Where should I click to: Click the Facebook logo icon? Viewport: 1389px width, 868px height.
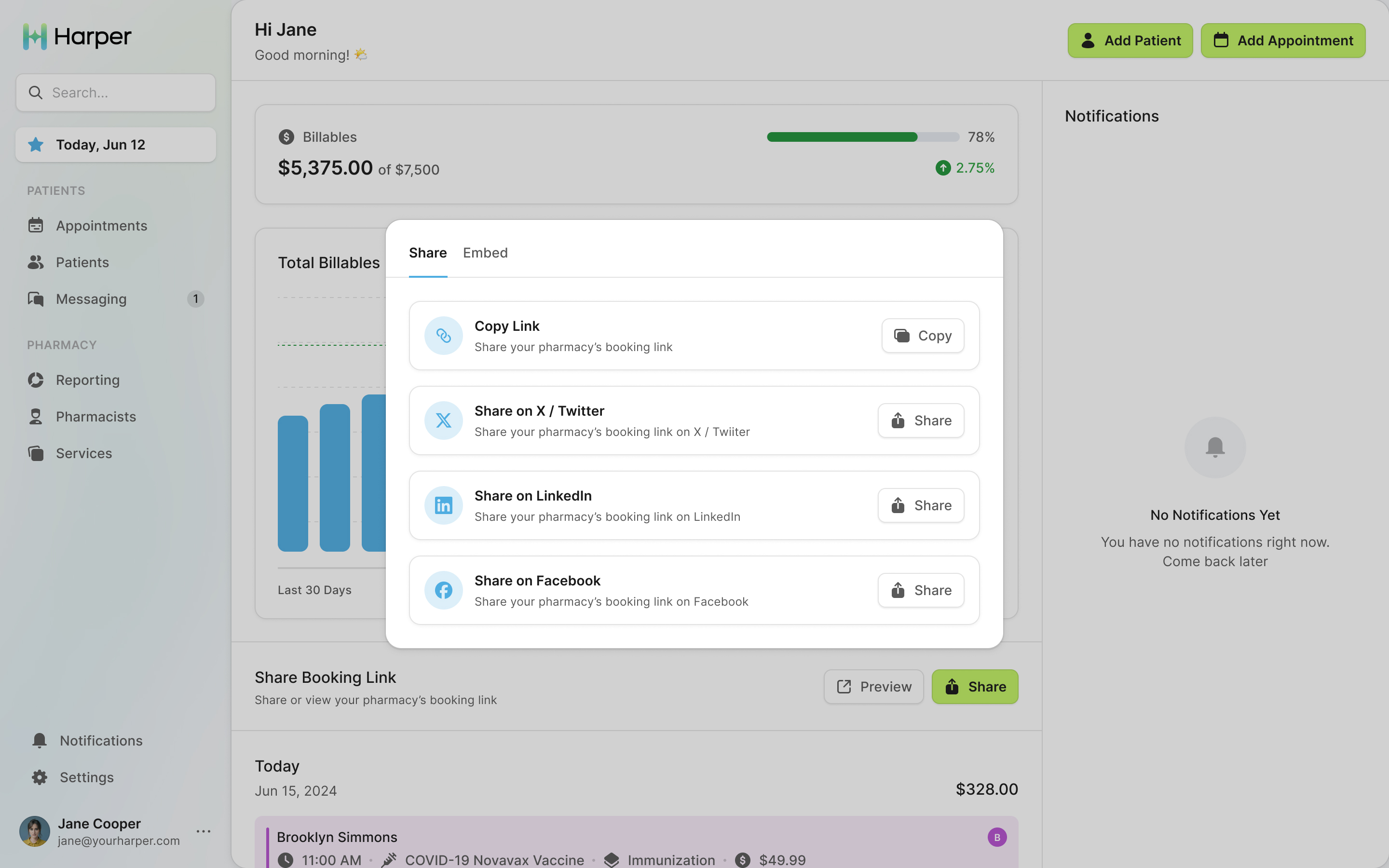[x=443, y=590]
